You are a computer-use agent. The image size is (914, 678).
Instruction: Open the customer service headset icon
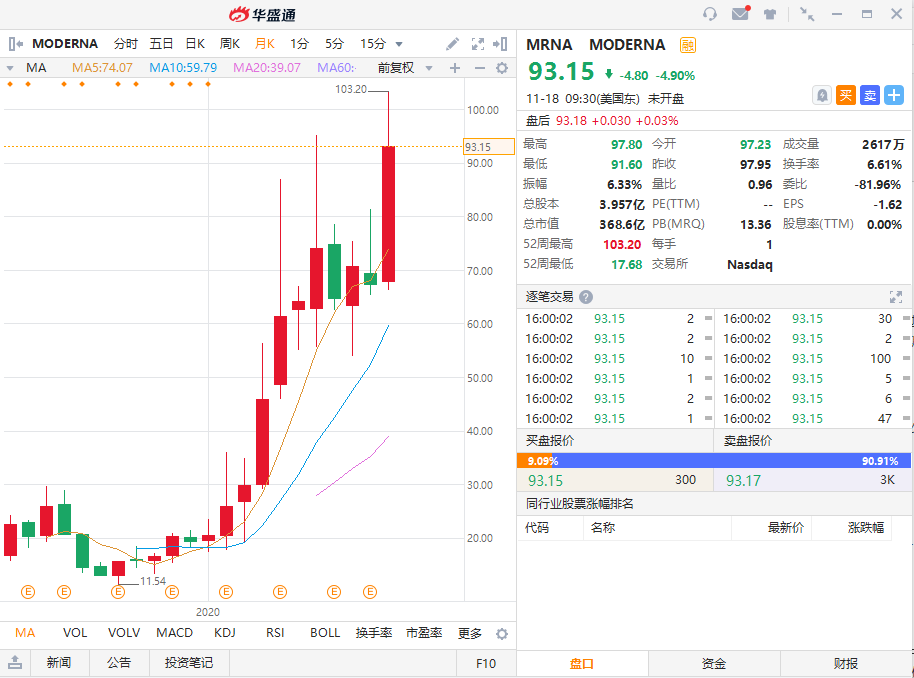tap(710, 14)
